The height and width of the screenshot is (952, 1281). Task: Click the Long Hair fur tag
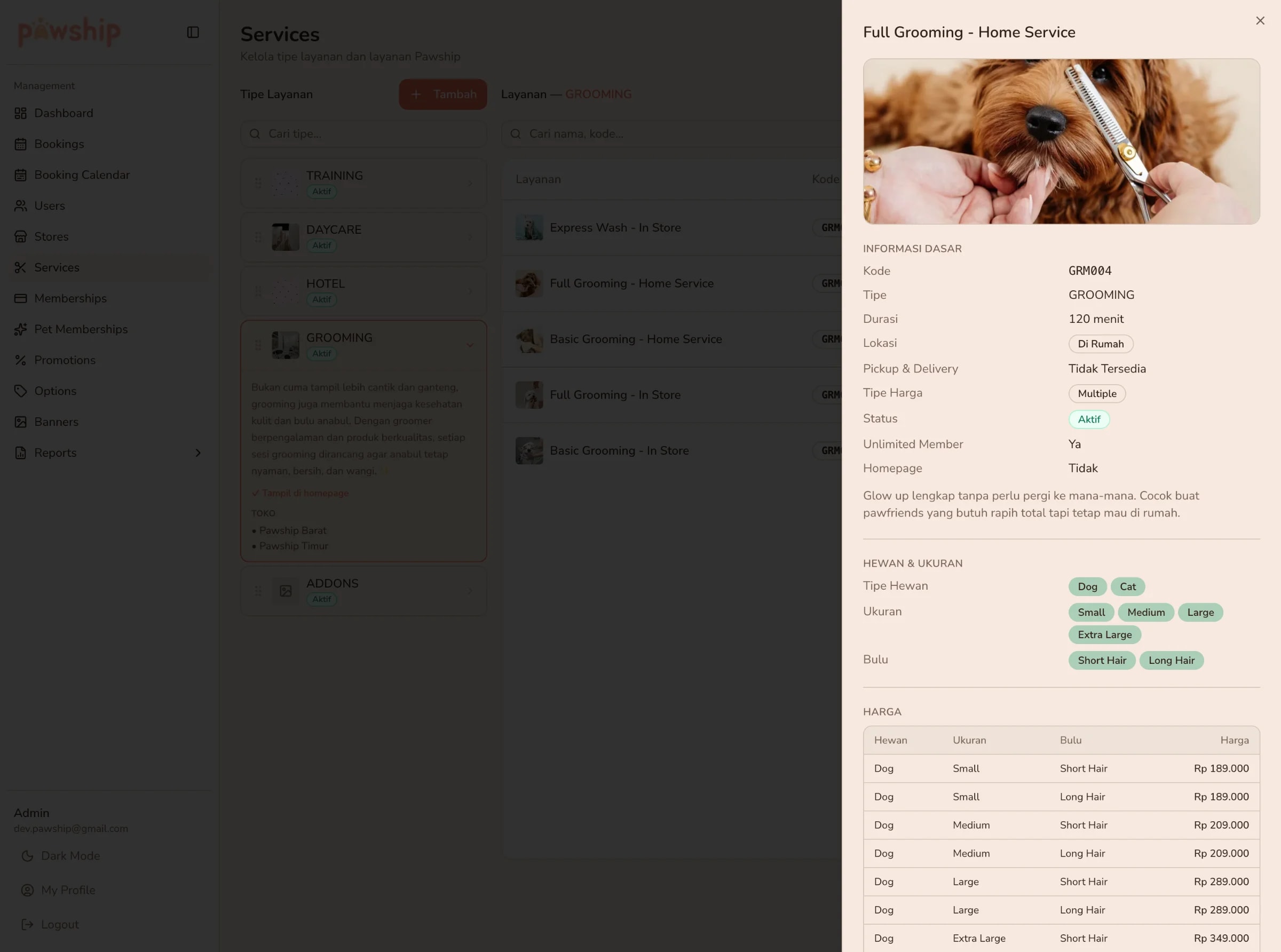(x=1171, y=661)
